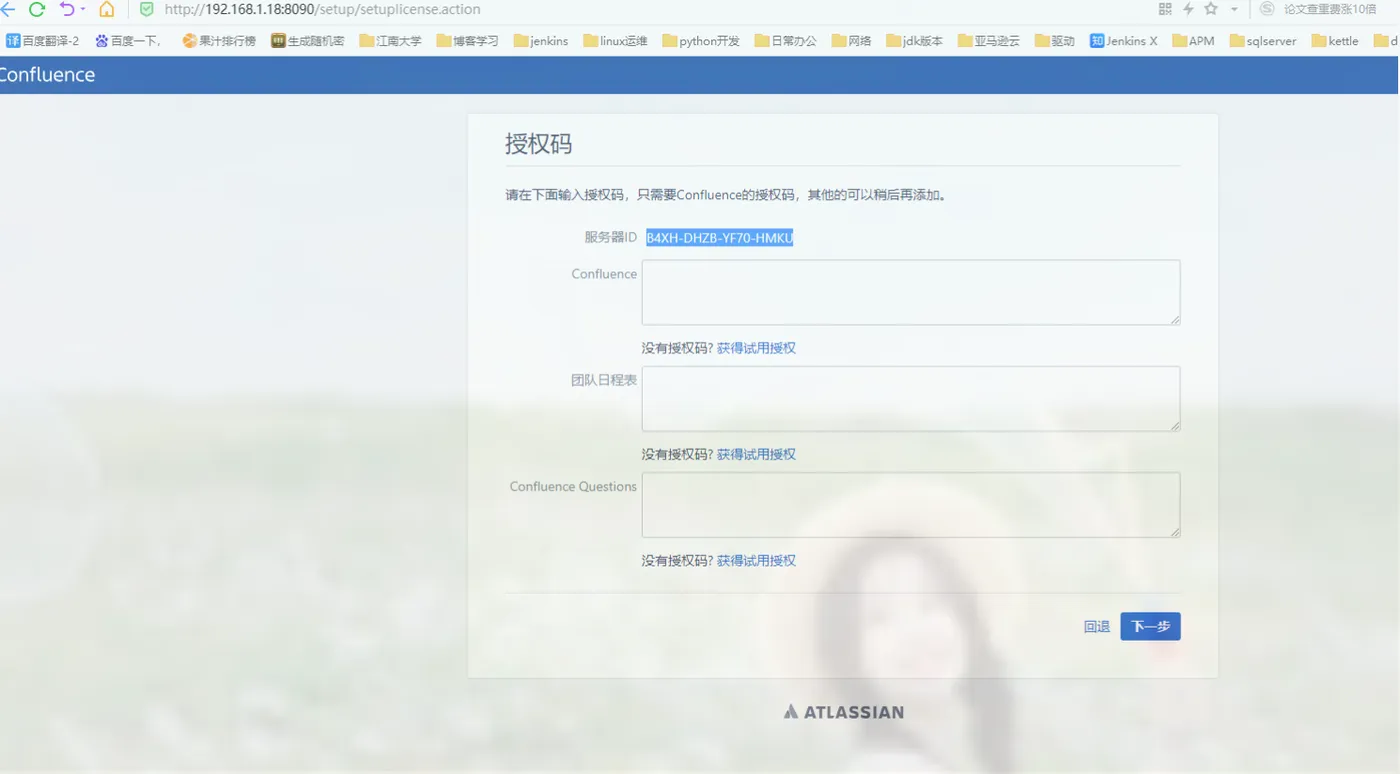
Task: Open the sqlserver bookmark folder
Action: (1263, 41)
